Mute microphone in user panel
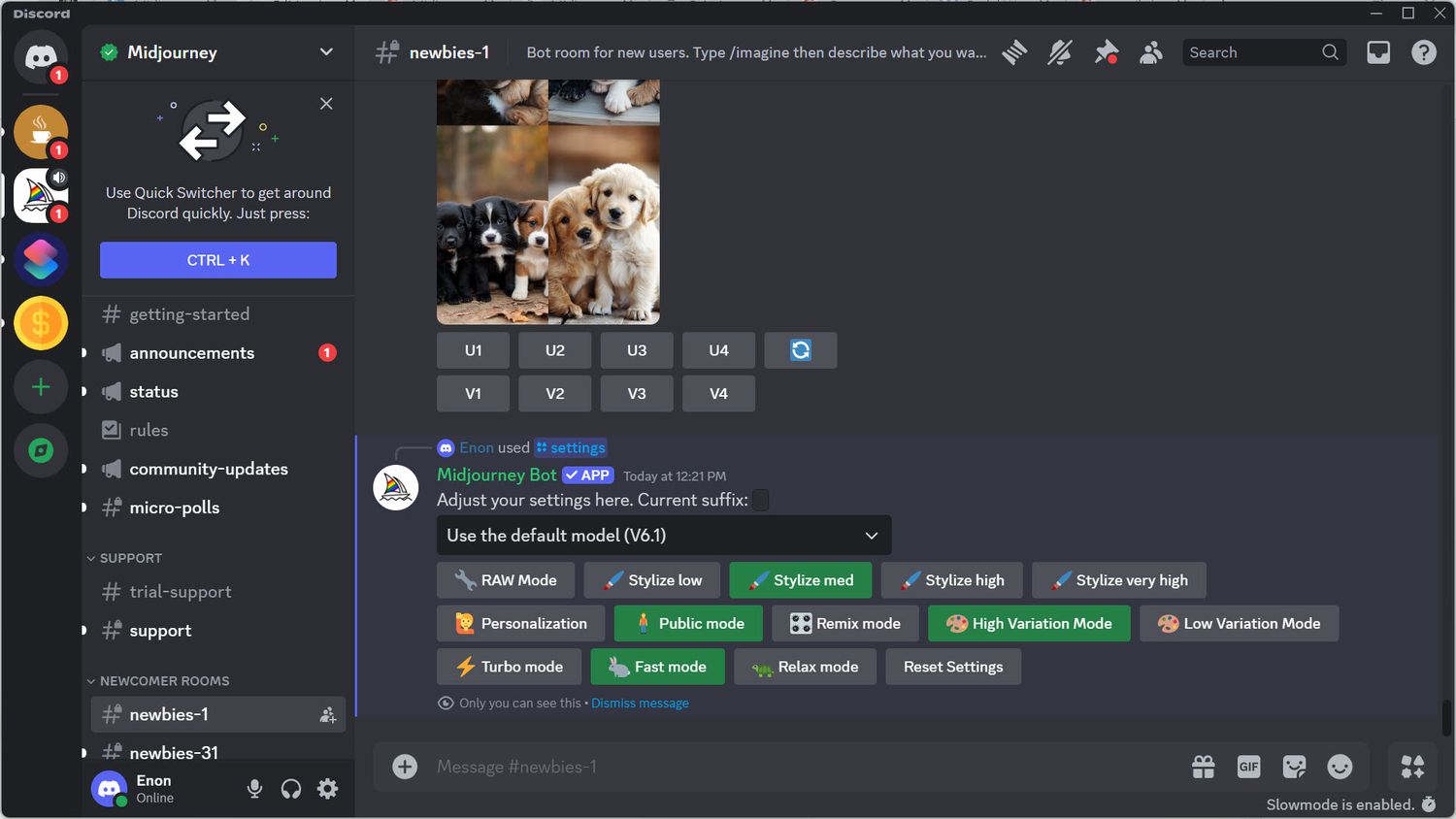The height and width of the screenshot is (819, 1456). coord(254,789)
